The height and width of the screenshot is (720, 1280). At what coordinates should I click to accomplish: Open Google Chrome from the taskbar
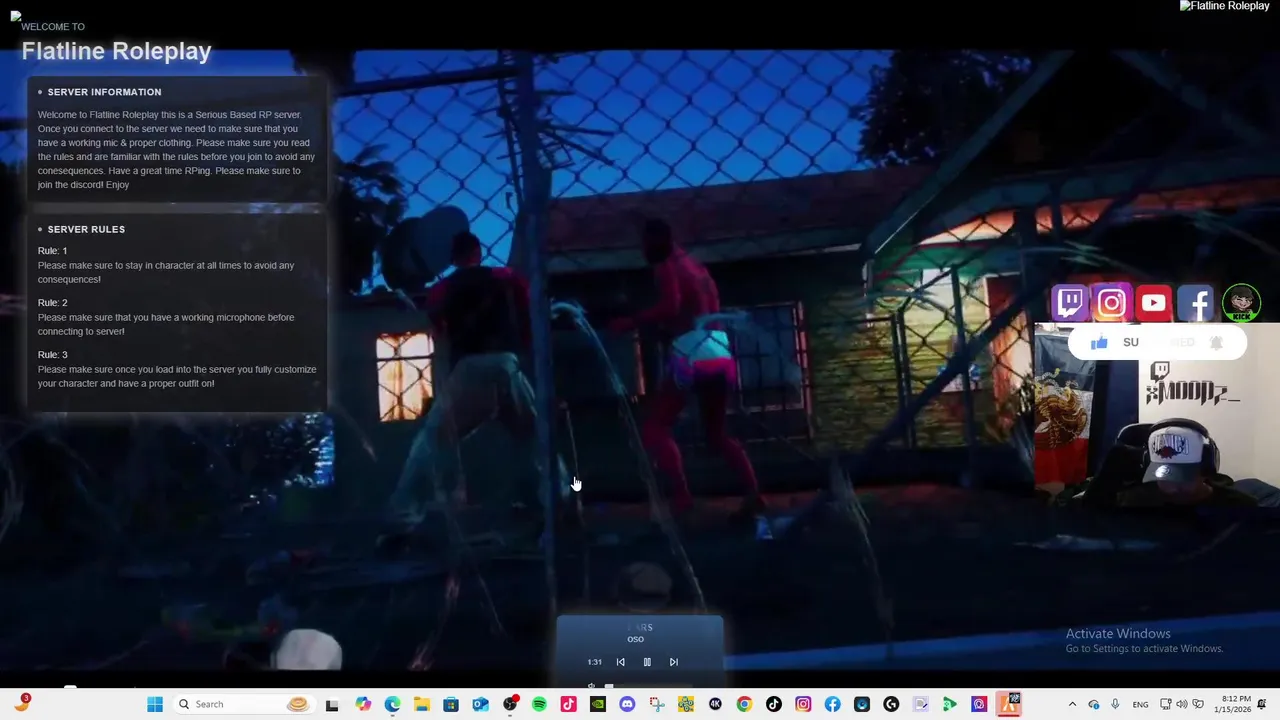744,704
